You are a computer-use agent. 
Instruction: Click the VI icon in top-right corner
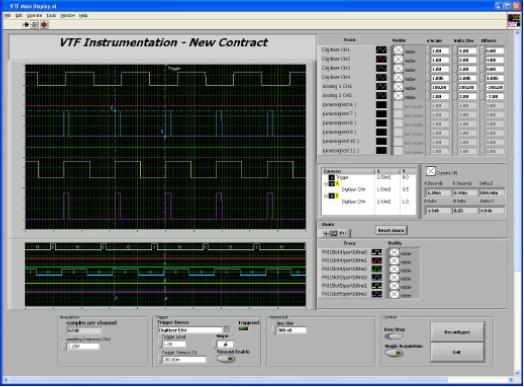(x=513, y=20)
